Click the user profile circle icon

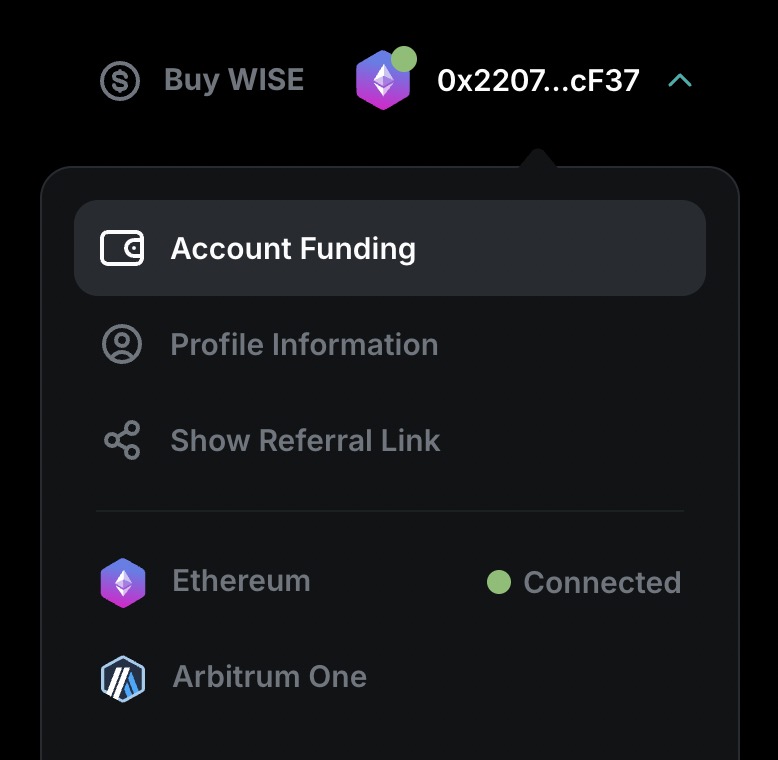pyautogui.click(x=122, y=344)
